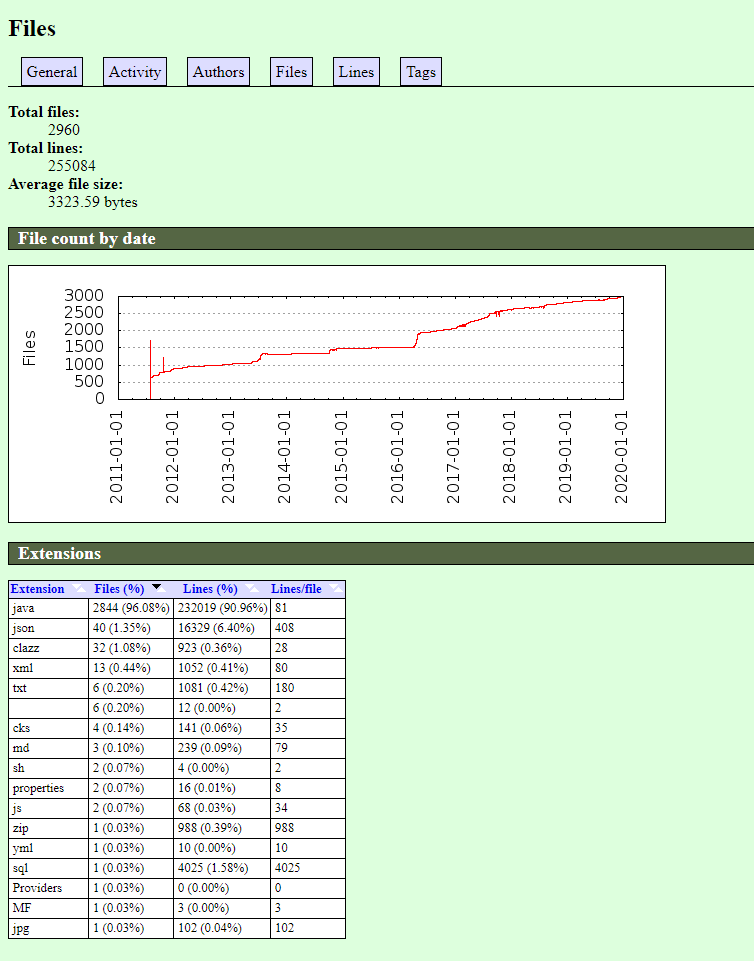Click the java extension row cell
This screenshot has height=961, width=754.
coord(48,608)
